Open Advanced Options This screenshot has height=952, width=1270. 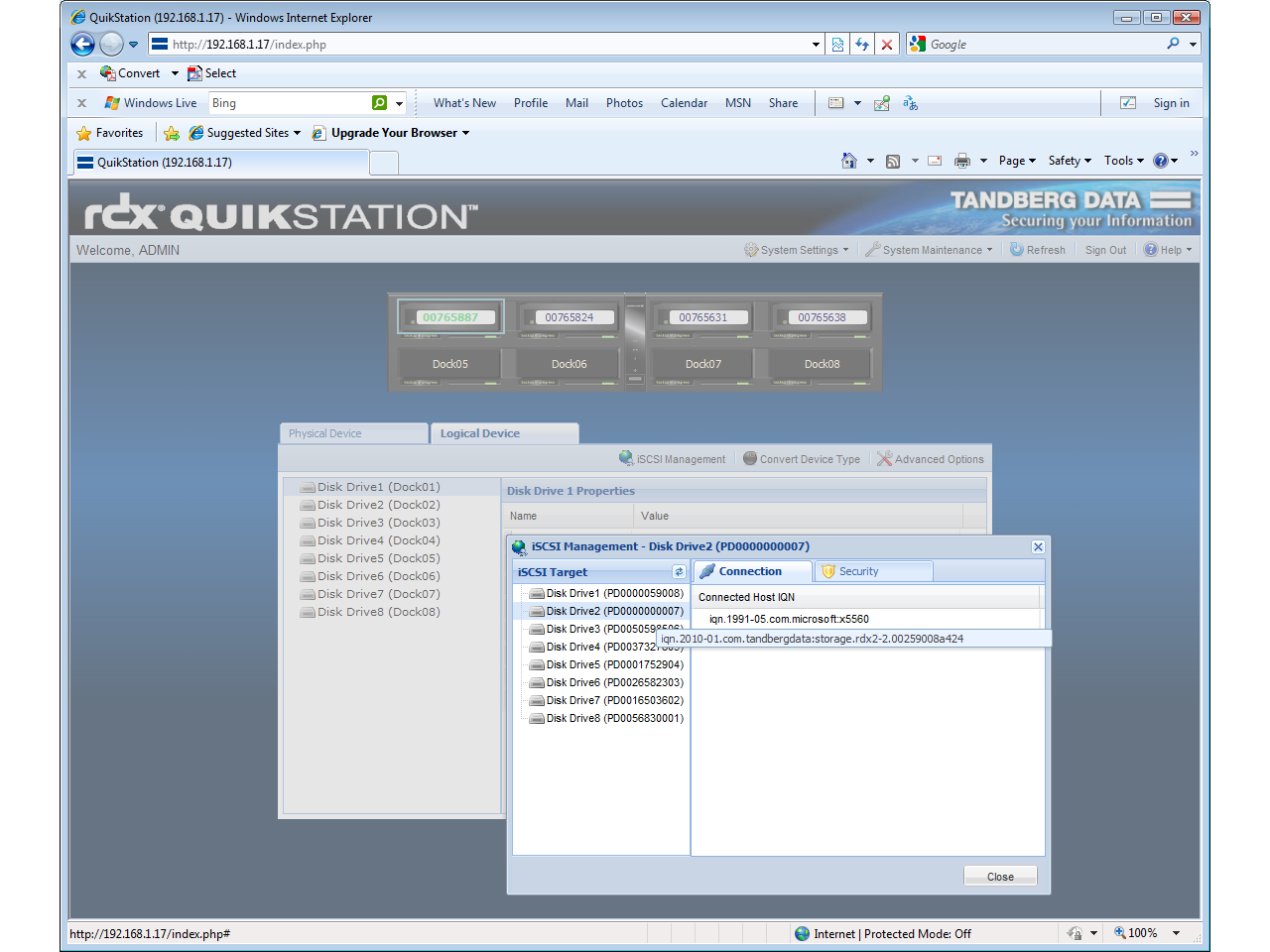[x=930, y=459]
